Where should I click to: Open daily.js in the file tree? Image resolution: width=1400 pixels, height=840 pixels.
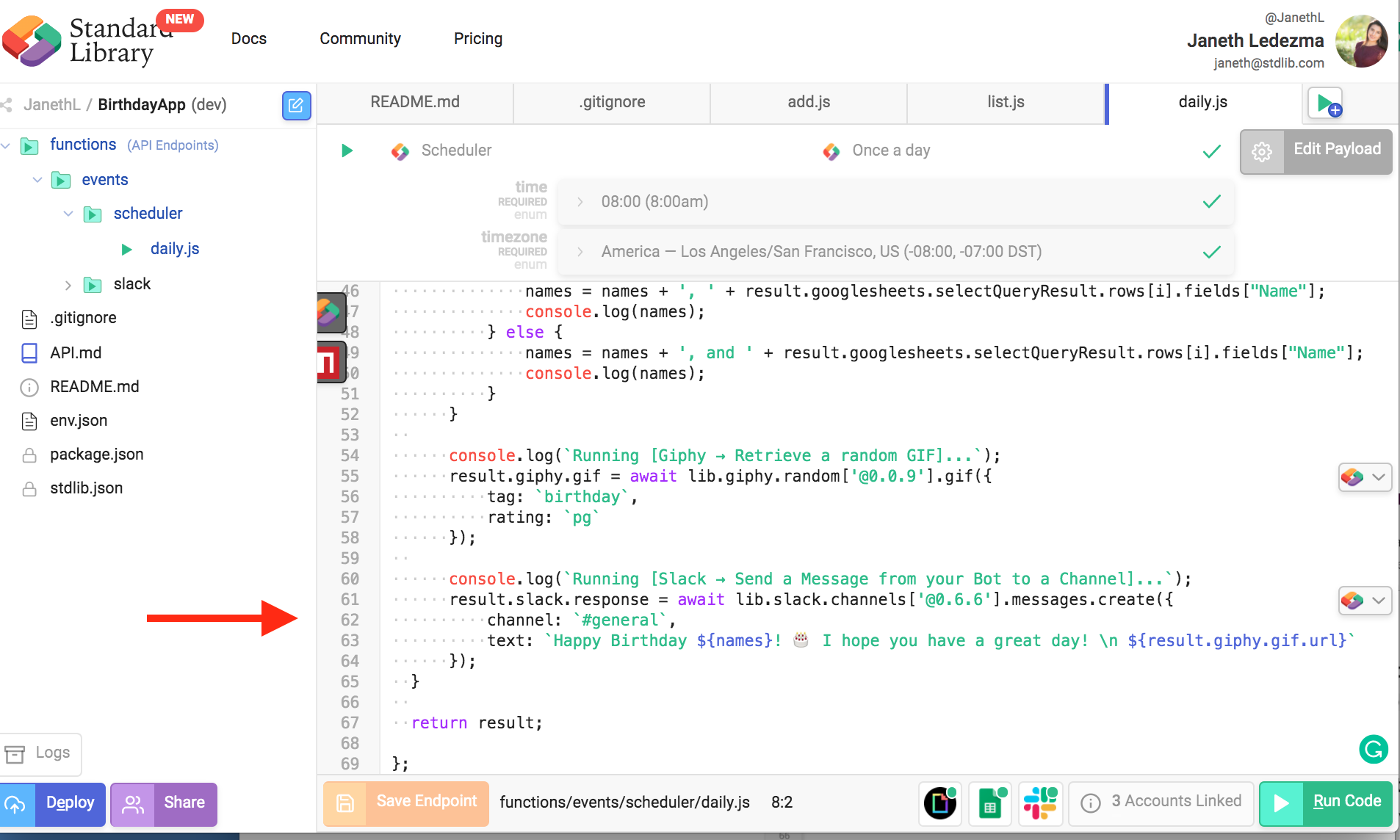tap(175, 249)
